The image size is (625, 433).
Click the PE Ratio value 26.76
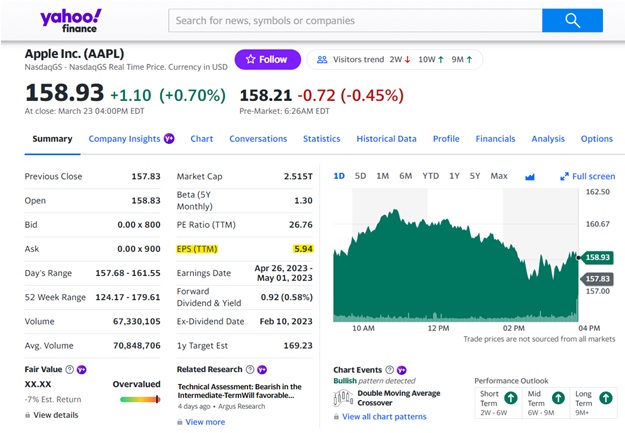(301, 224)
